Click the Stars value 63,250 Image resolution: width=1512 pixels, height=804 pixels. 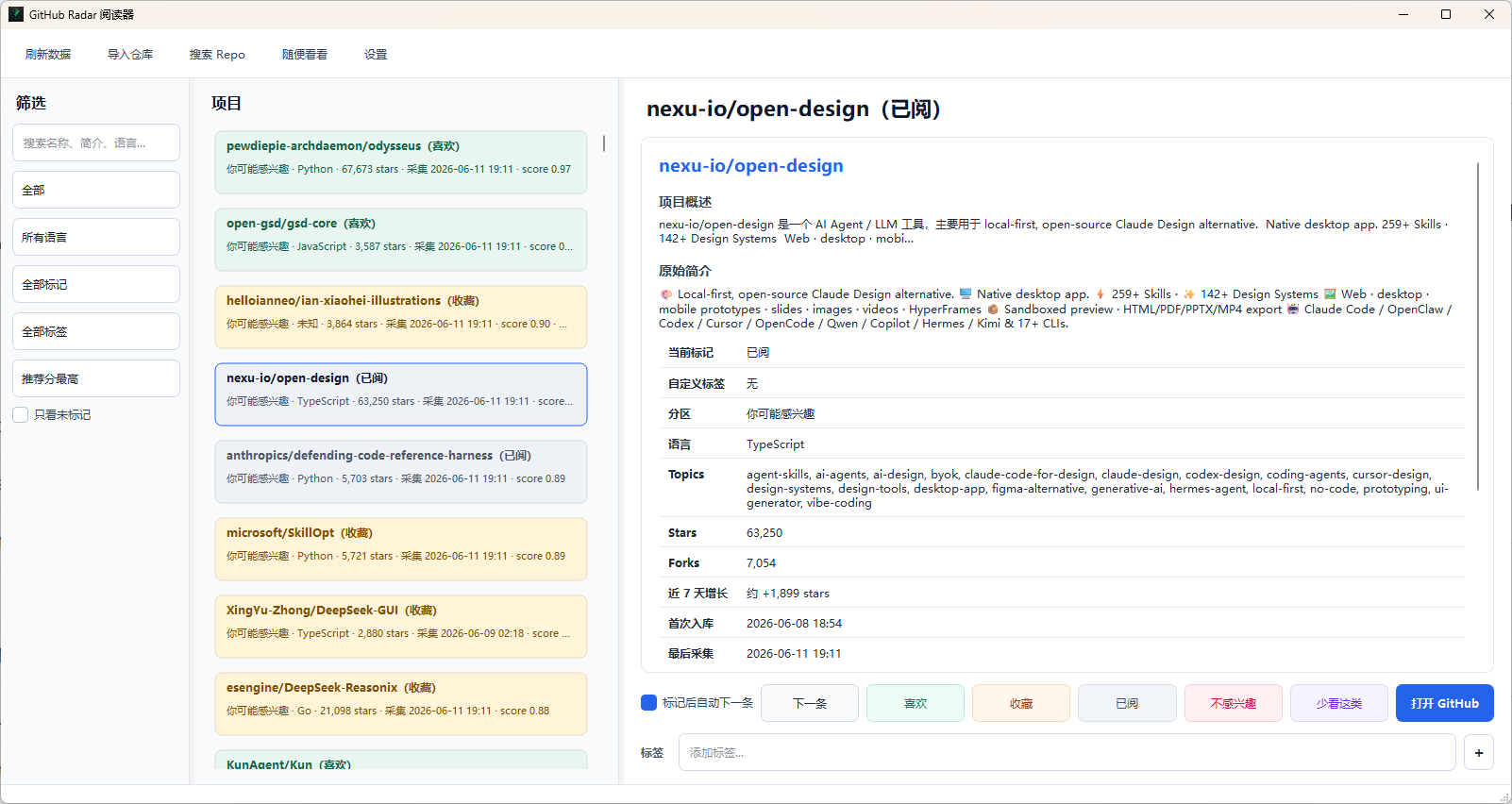point(764,533)
